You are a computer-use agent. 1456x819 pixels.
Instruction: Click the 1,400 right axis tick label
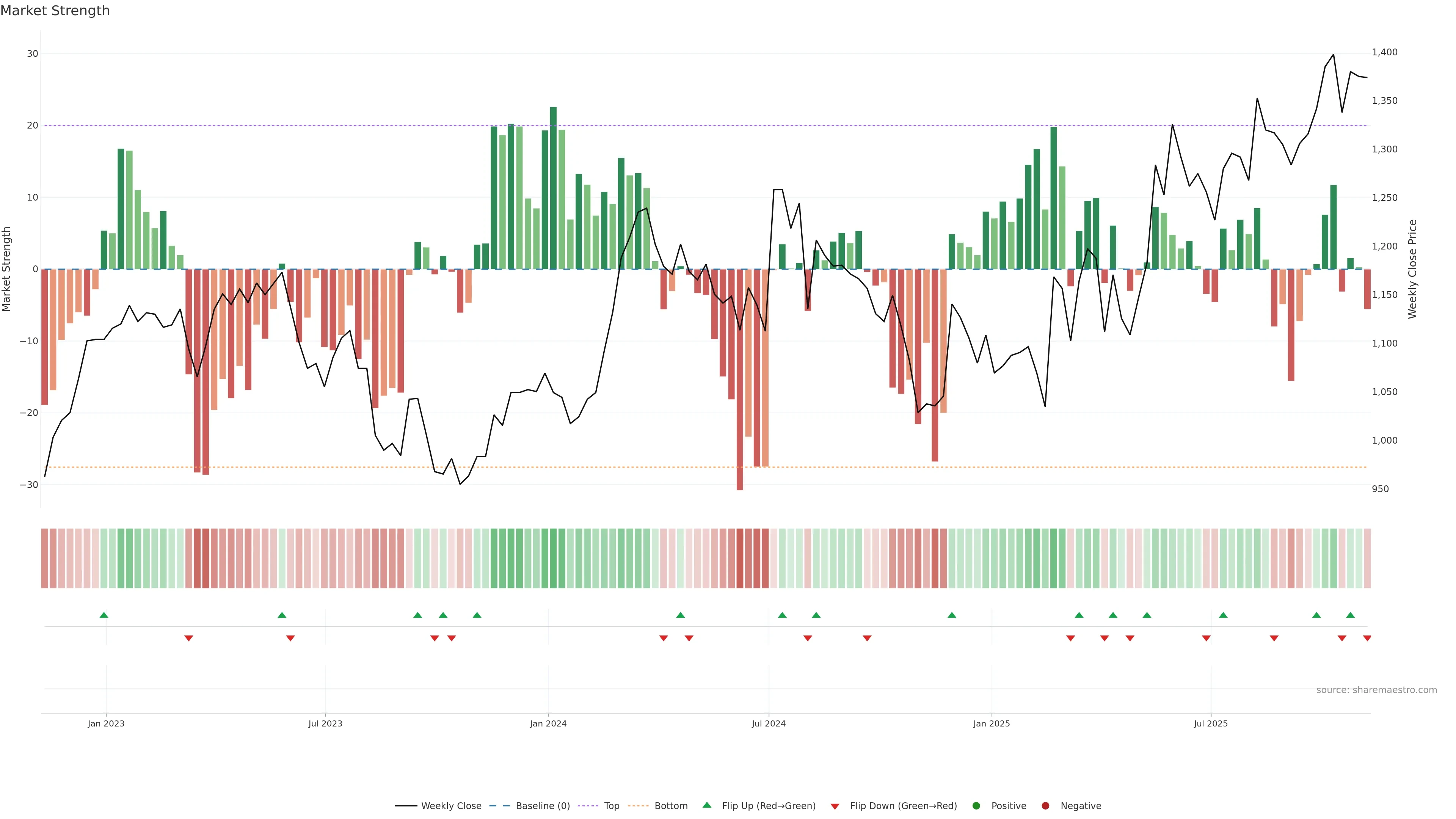[1384, 52]
